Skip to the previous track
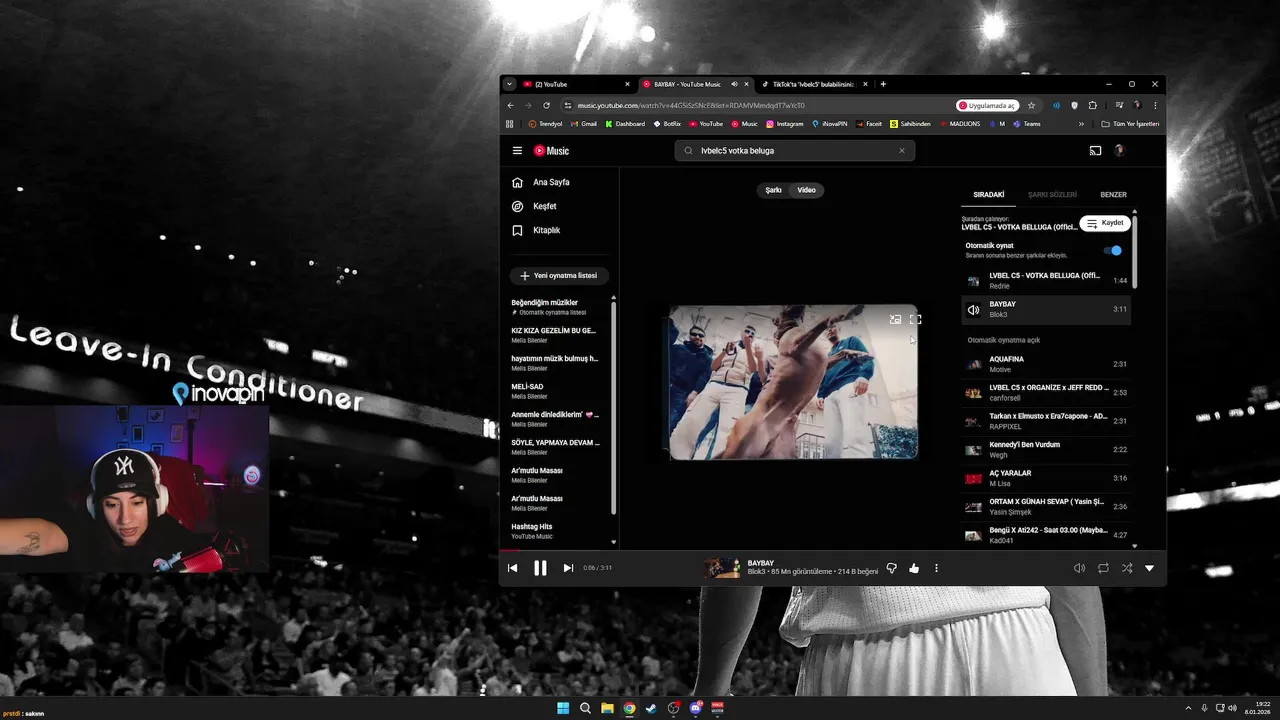This screenshot has width=1280, height=720. pos(512,568)
